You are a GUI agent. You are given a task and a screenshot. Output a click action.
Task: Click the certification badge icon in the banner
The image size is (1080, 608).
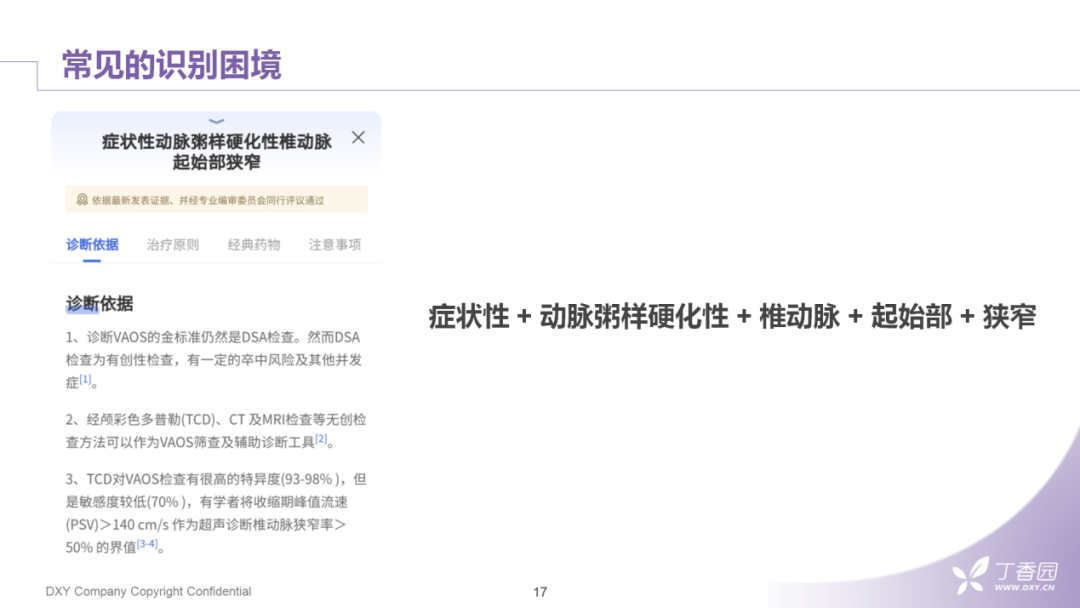click(x=82, y=200)
